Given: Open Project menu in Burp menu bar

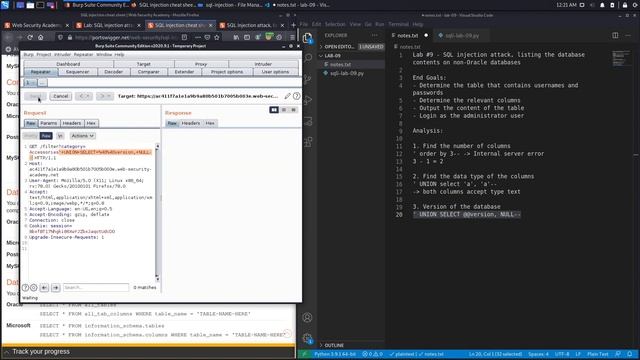Looking at the screenshot, I should point(44,54).
